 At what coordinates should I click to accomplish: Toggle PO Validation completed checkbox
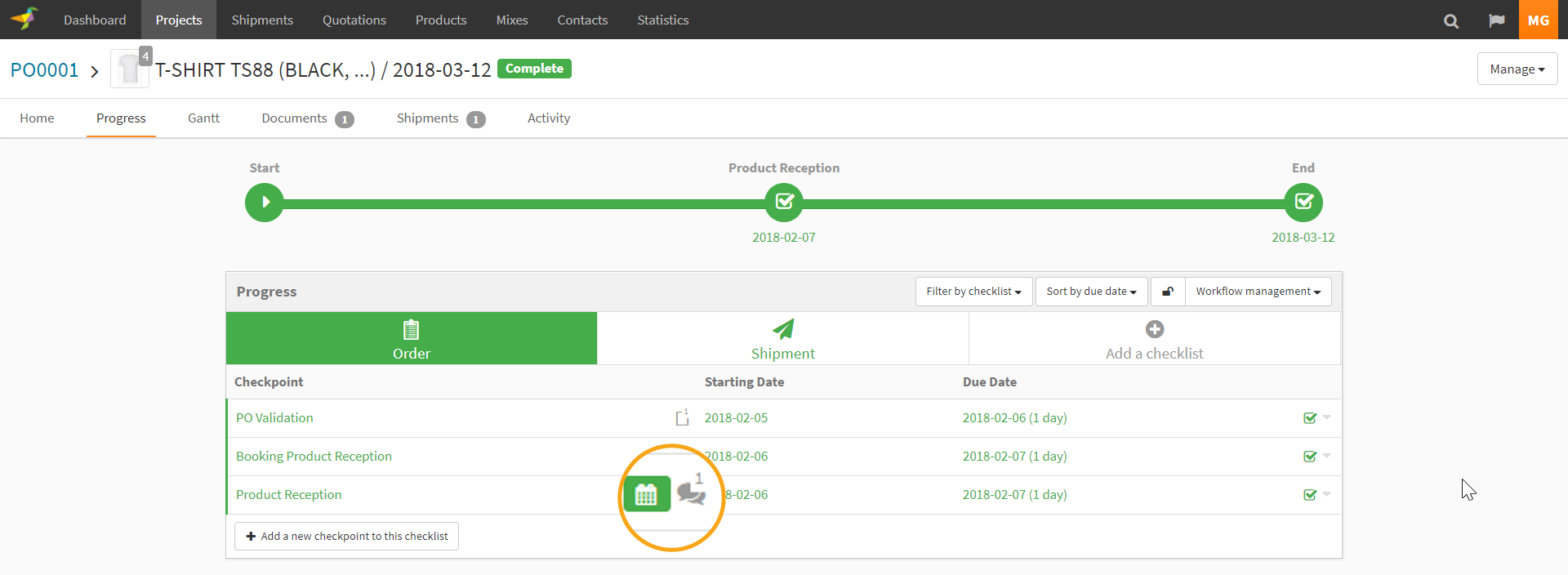[x=1310, y=418]
